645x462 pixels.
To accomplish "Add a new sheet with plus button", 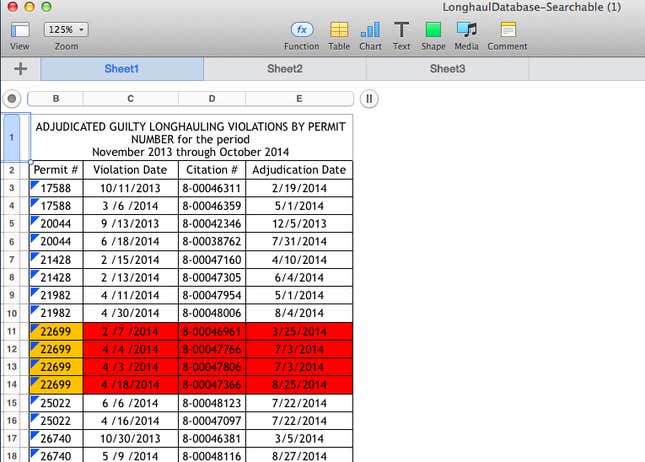I will [x=20, y=68].
